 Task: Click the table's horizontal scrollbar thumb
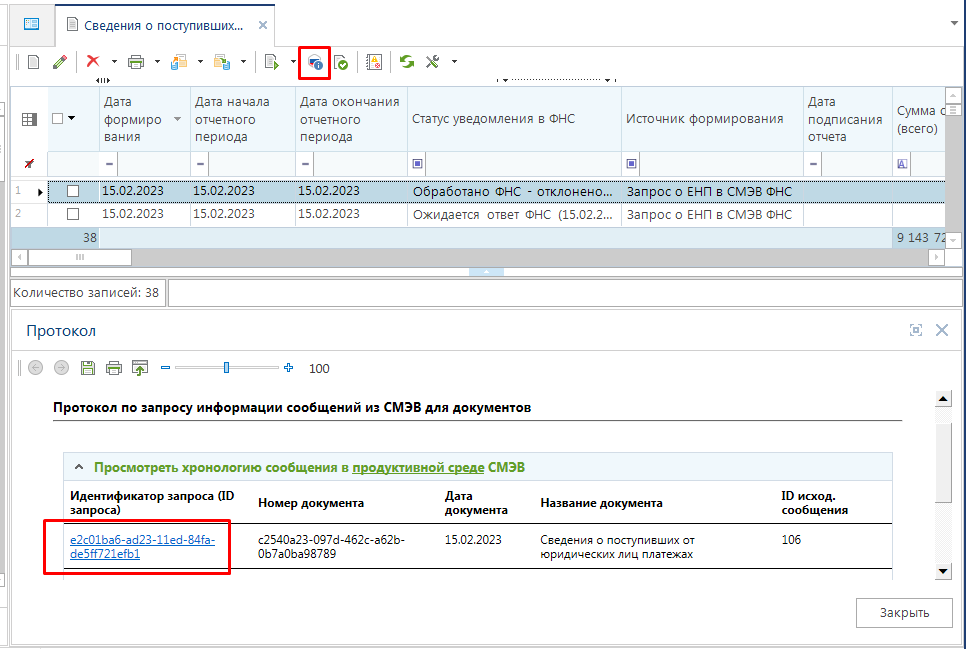click(x=79, y=256)
